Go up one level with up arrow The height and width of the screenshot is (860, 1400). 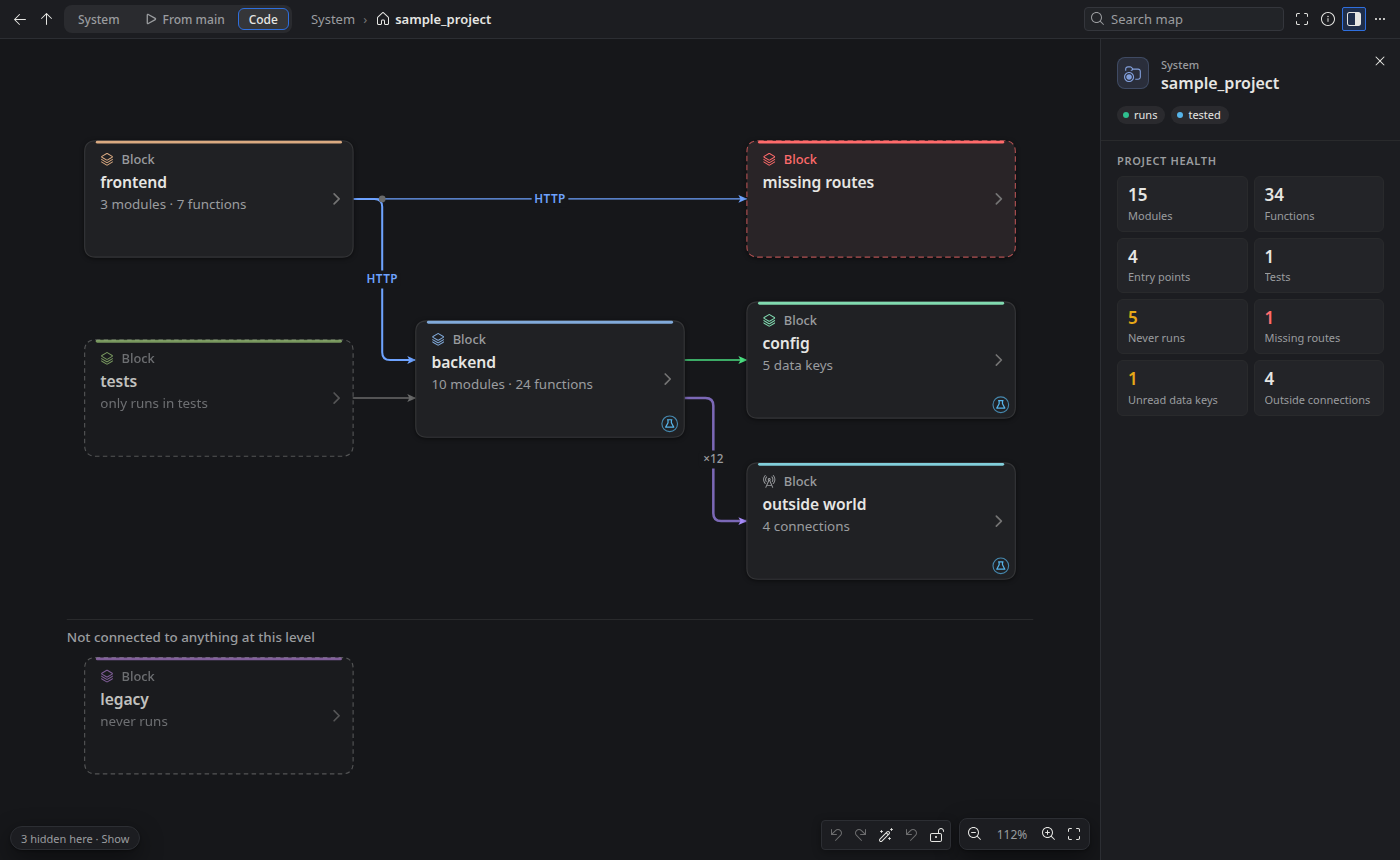[x=46, y=19]
